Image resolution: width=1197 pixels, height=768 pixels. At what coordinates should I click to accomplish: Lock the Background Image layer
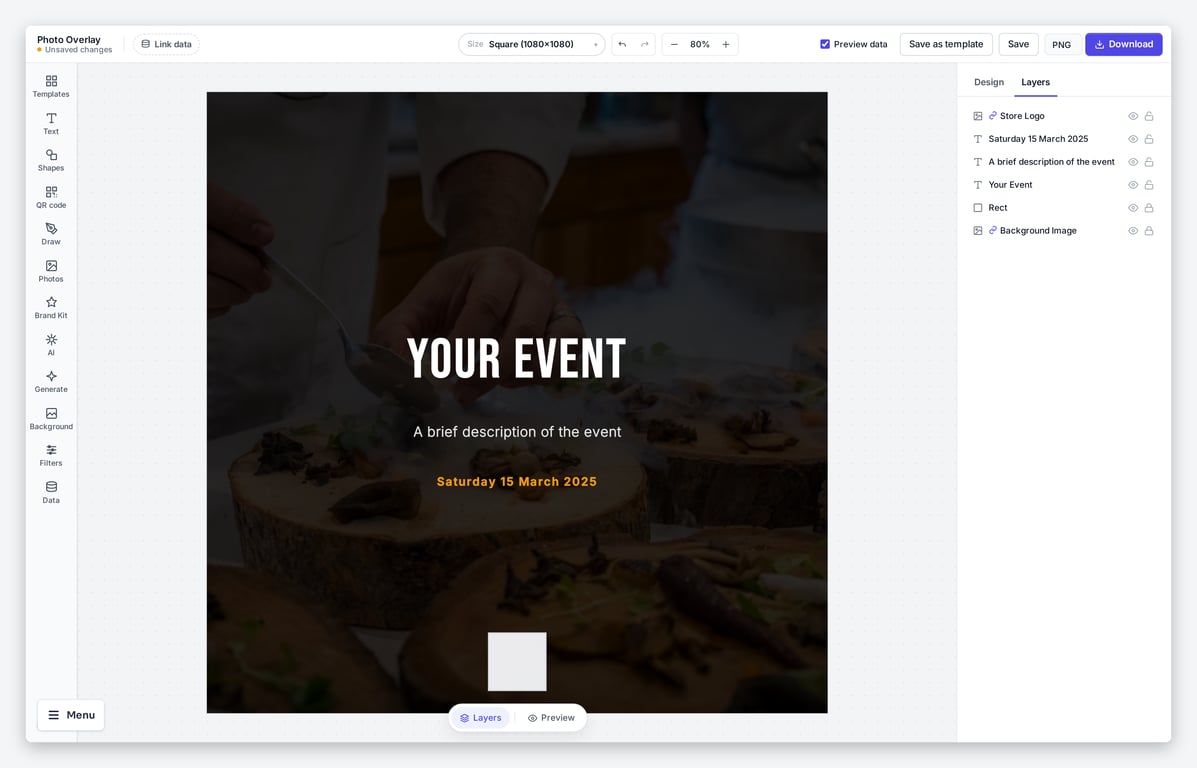[x=1149, y=231]
